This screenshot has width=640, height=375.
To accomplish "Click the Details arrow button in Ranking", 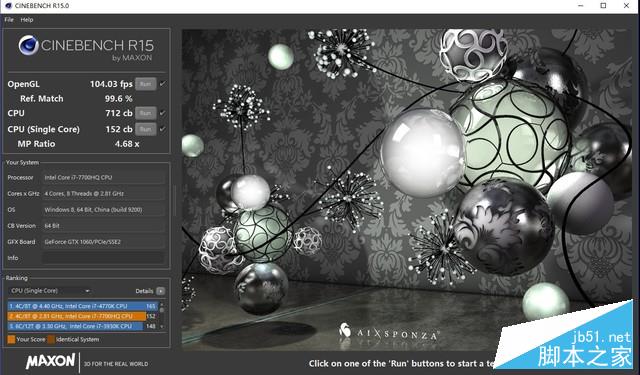I will [x=160, y=291].
